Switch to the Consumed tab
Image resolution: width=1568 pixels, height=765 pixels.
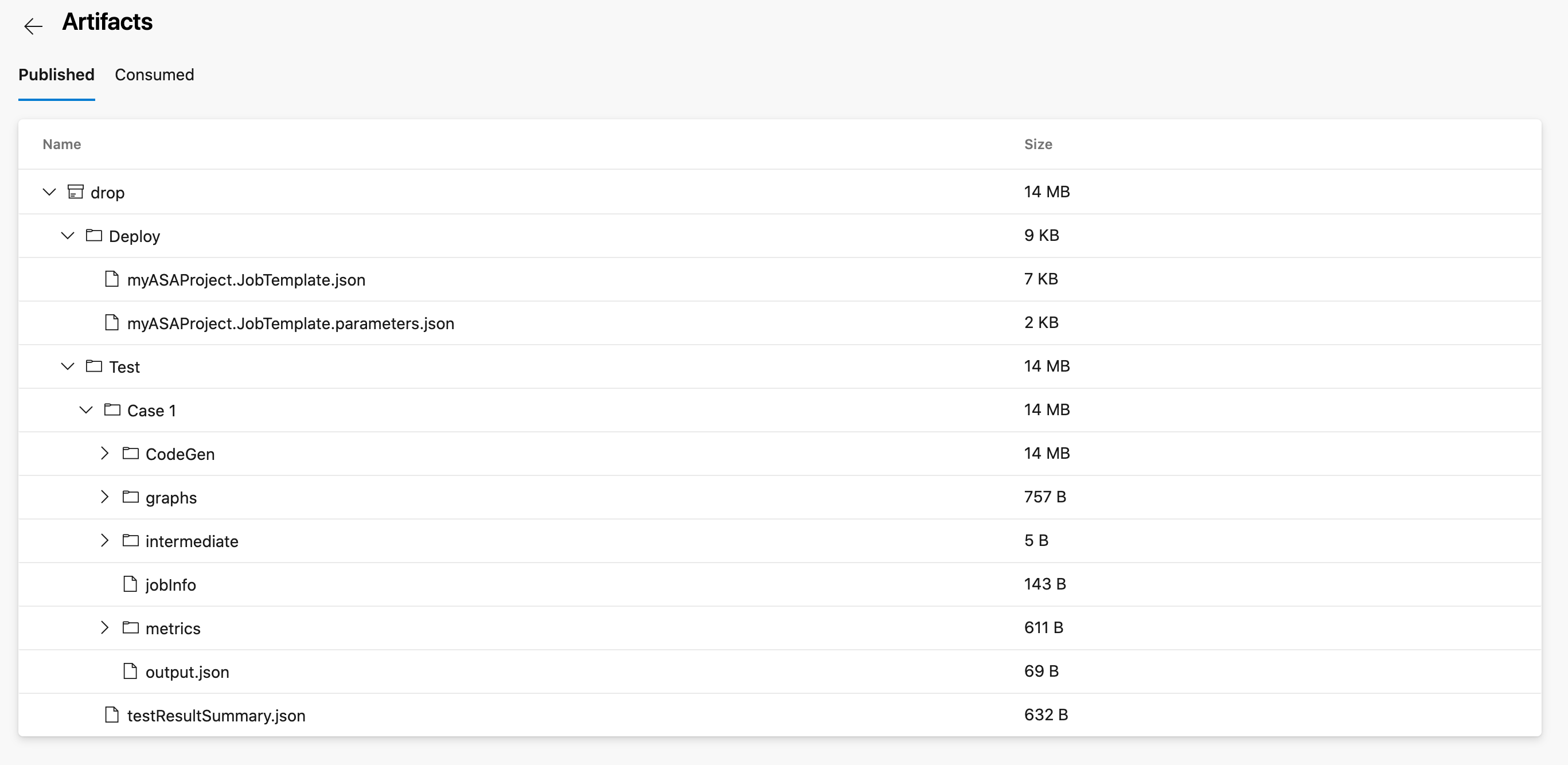(154, 75)
